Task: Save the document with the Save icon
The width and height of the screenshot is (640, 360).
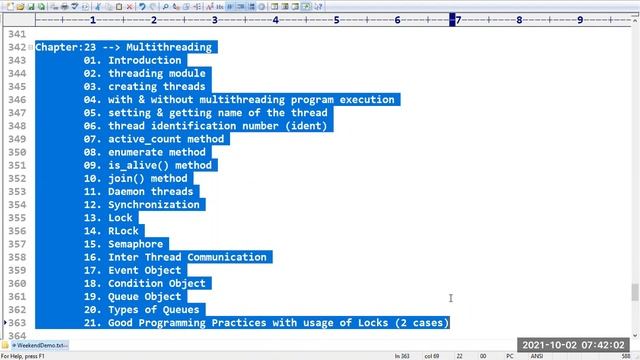Action: pos(31,7)
